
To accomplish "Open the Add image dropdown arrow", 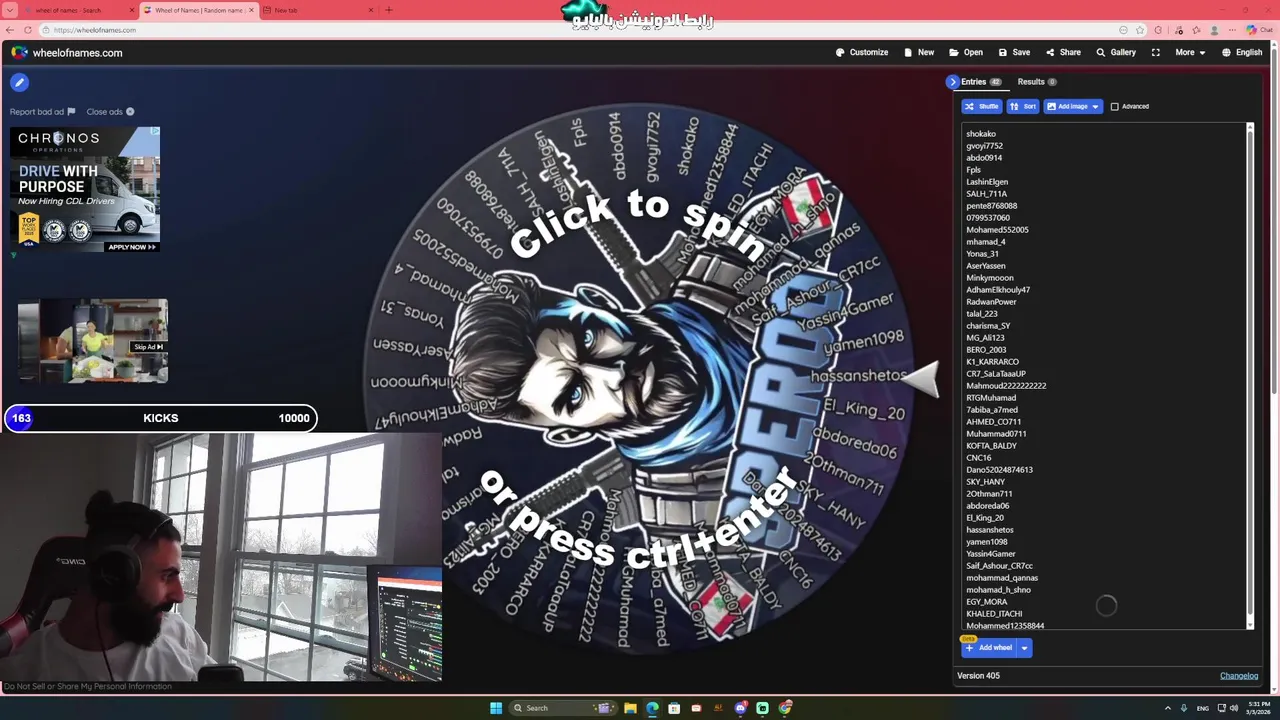I will pos(1096,106).
